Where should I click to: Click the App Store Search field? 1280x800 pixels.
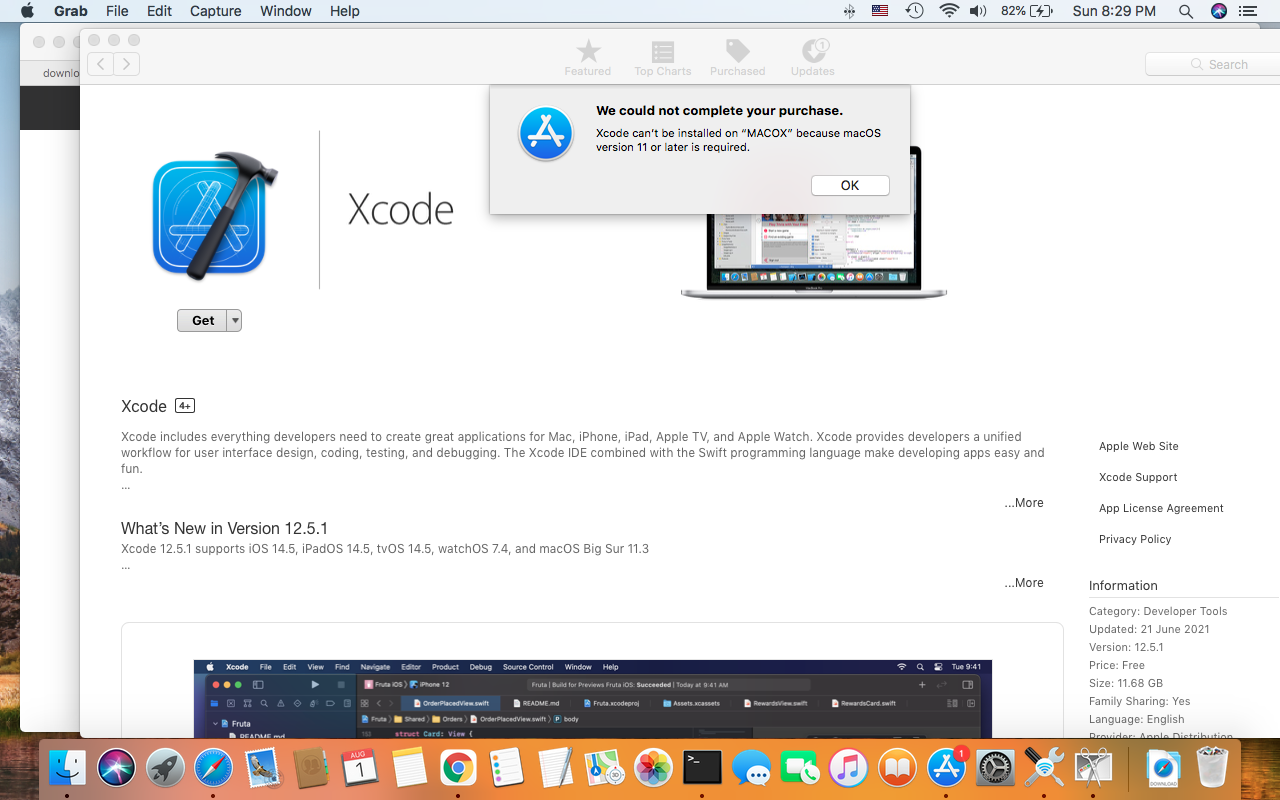(x=1212, y=64)
